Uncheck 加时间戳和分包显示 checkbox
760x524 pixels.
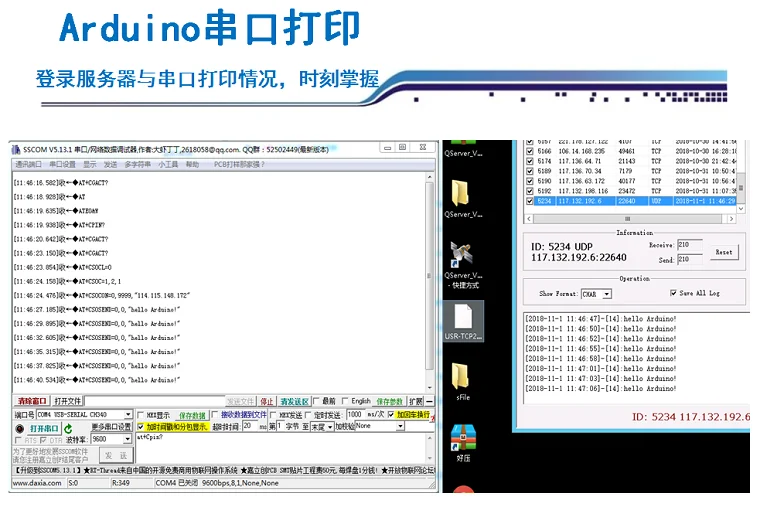pos(141,427)
